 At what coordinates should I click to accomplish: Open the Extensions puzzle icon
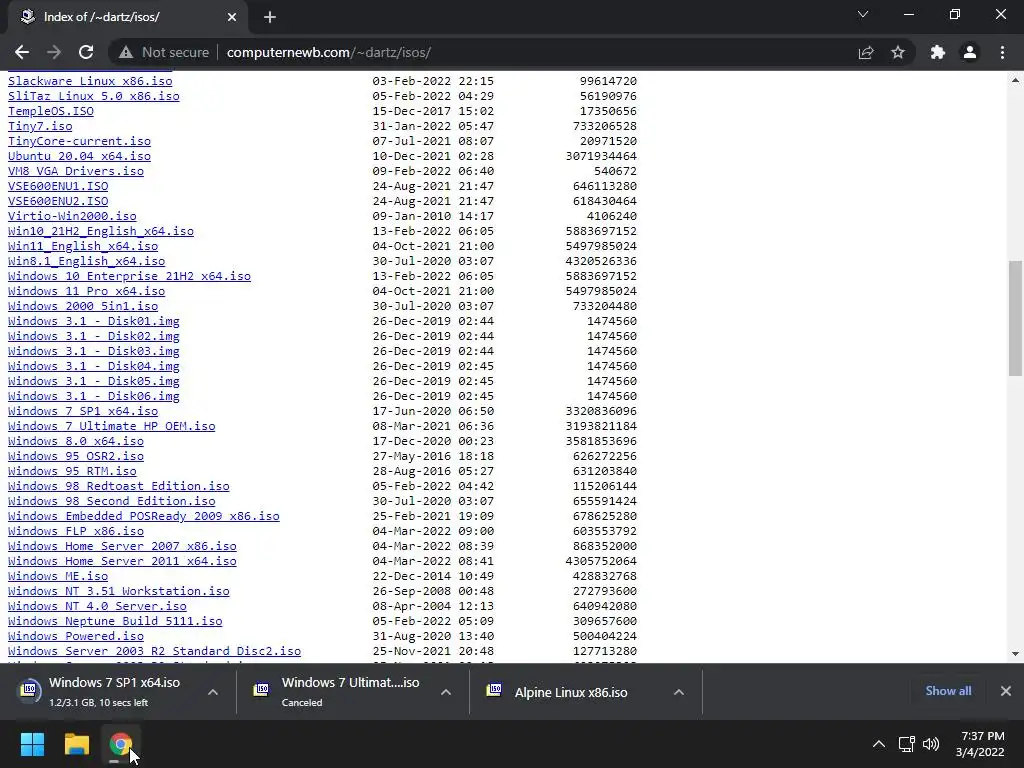[938, 52]
